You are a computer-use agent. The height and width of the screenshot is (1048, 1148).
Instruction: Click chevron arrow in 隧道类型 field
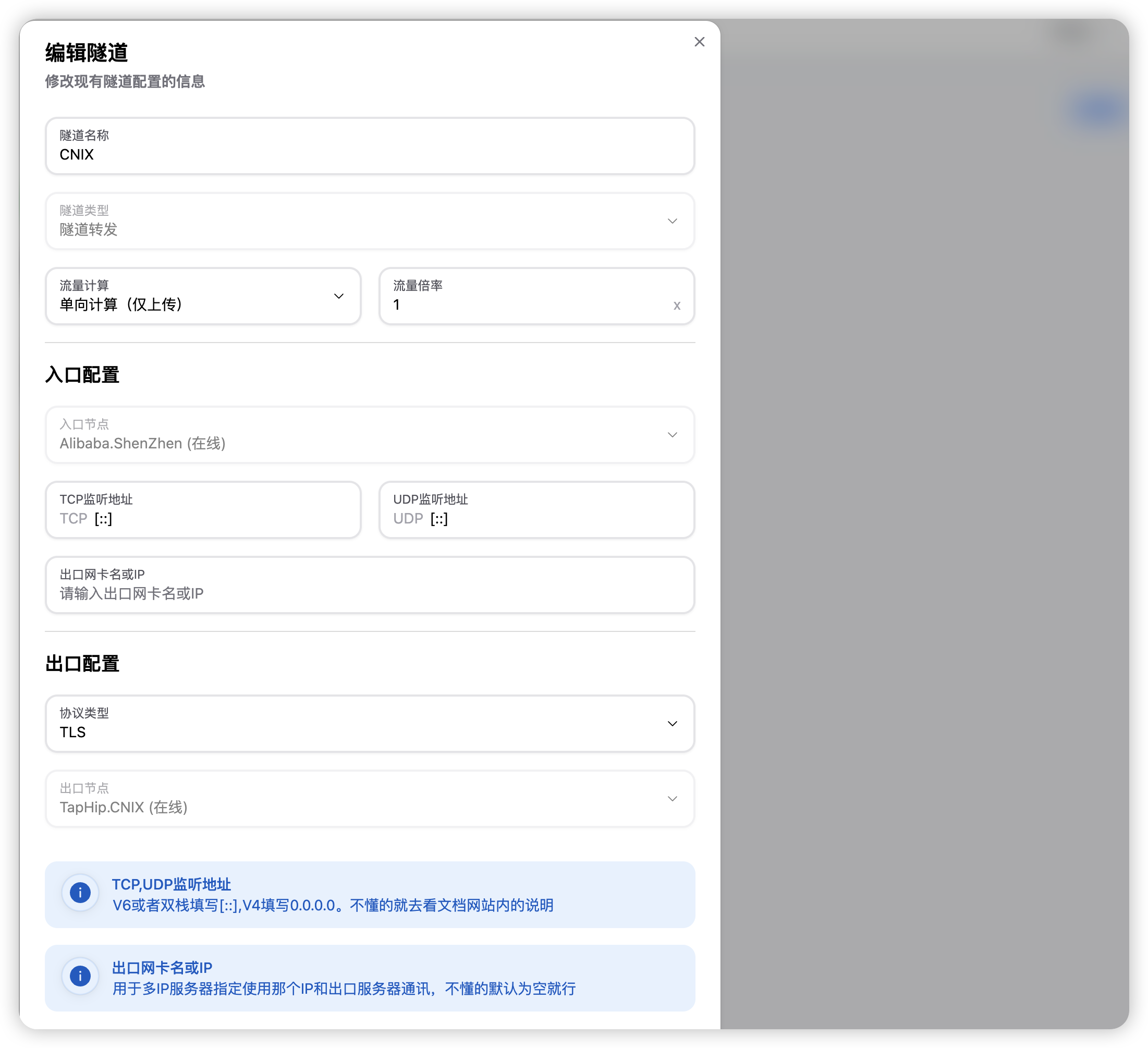(672, 221)
